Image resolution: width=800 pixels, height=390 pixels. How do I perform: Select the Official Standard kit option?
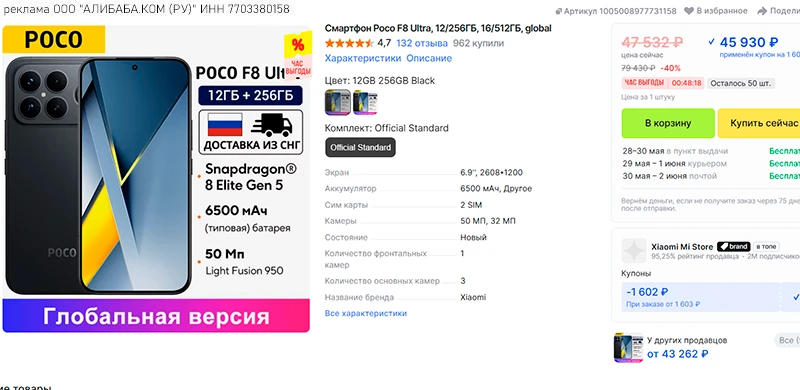pos(360,148)
